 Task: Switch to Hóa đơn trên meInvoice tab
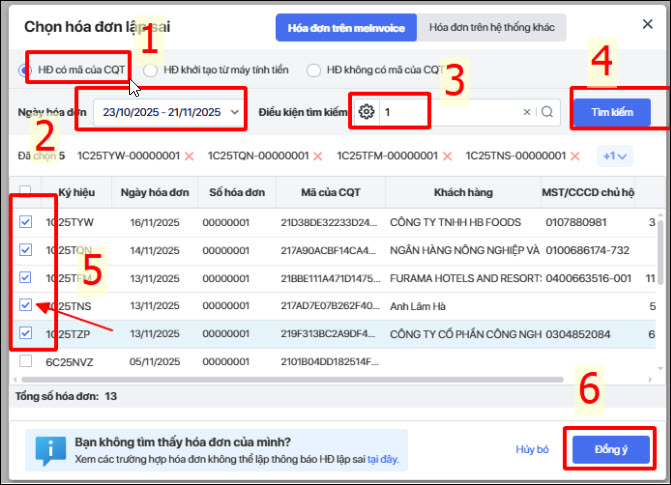[346, 28]
